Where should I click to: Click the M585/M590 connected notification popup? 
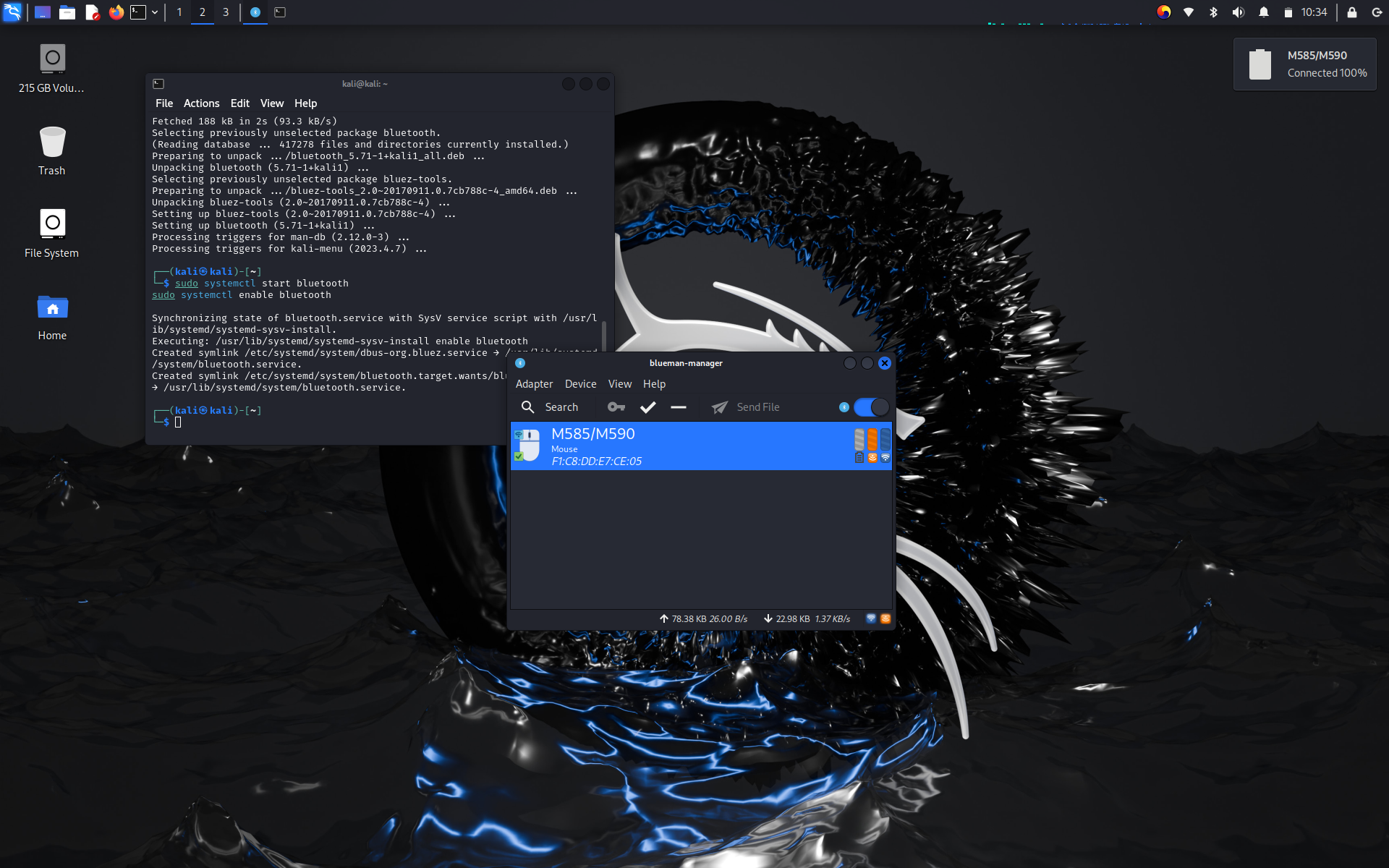point(1304,64)
